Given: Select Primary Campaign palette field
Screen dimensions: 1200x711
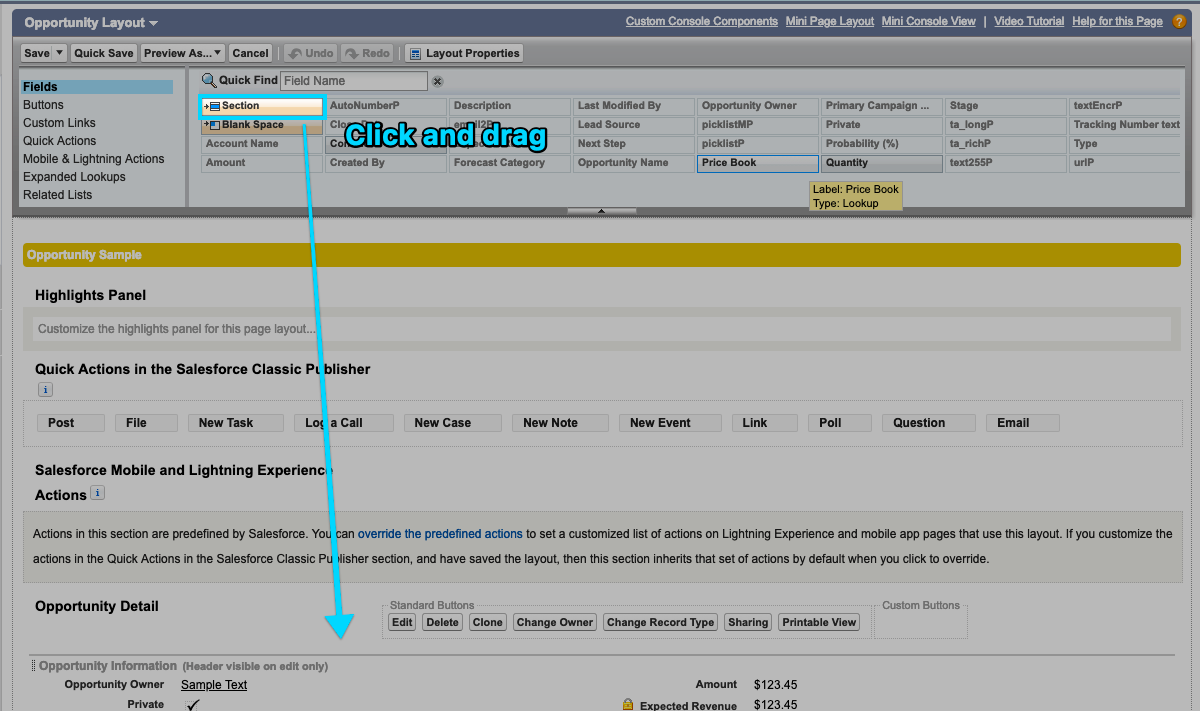Looking at the screenshot, I should coord(882,106).
